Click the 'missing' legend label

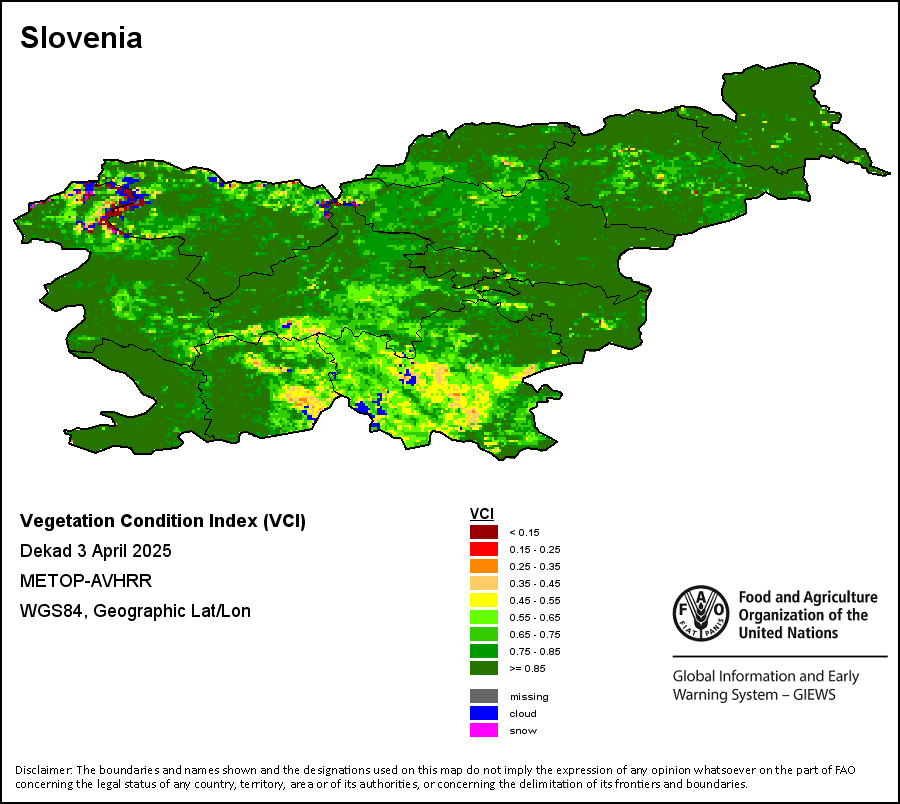point(529,697)
